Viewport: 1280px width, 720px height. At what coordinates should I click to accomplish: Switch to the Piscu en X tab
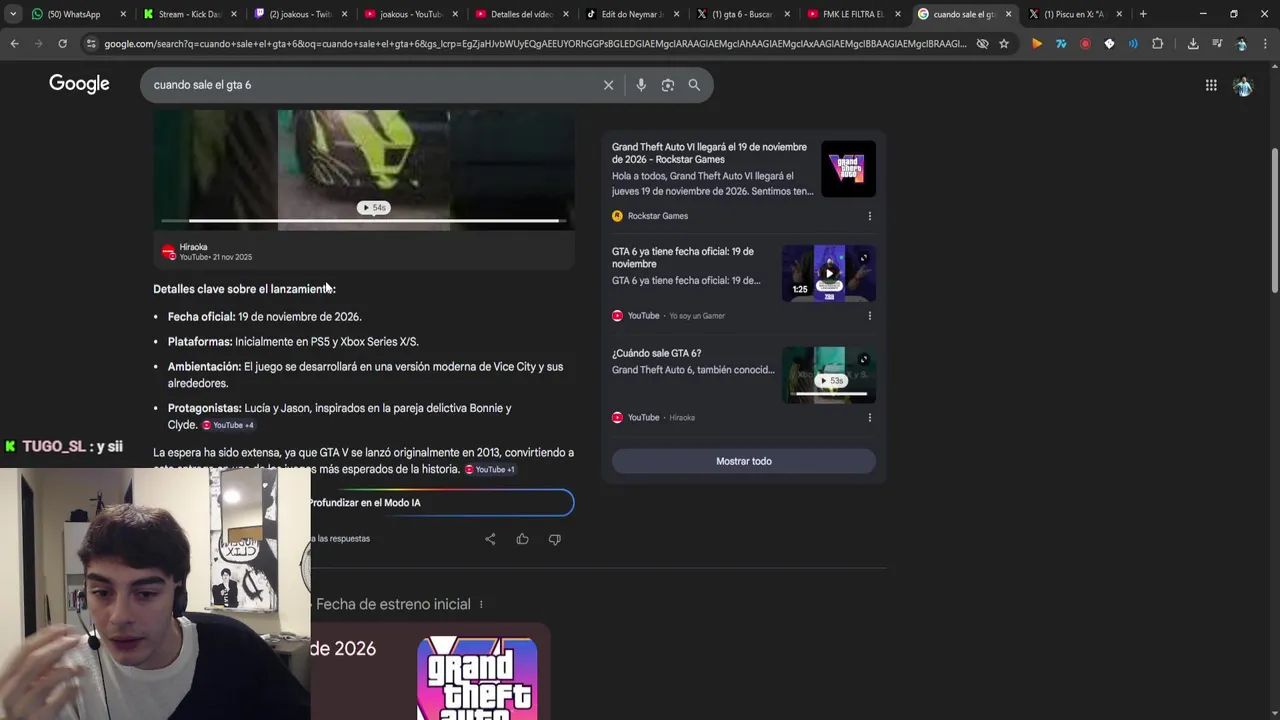pyautogui.click(x=1075, y=14)
